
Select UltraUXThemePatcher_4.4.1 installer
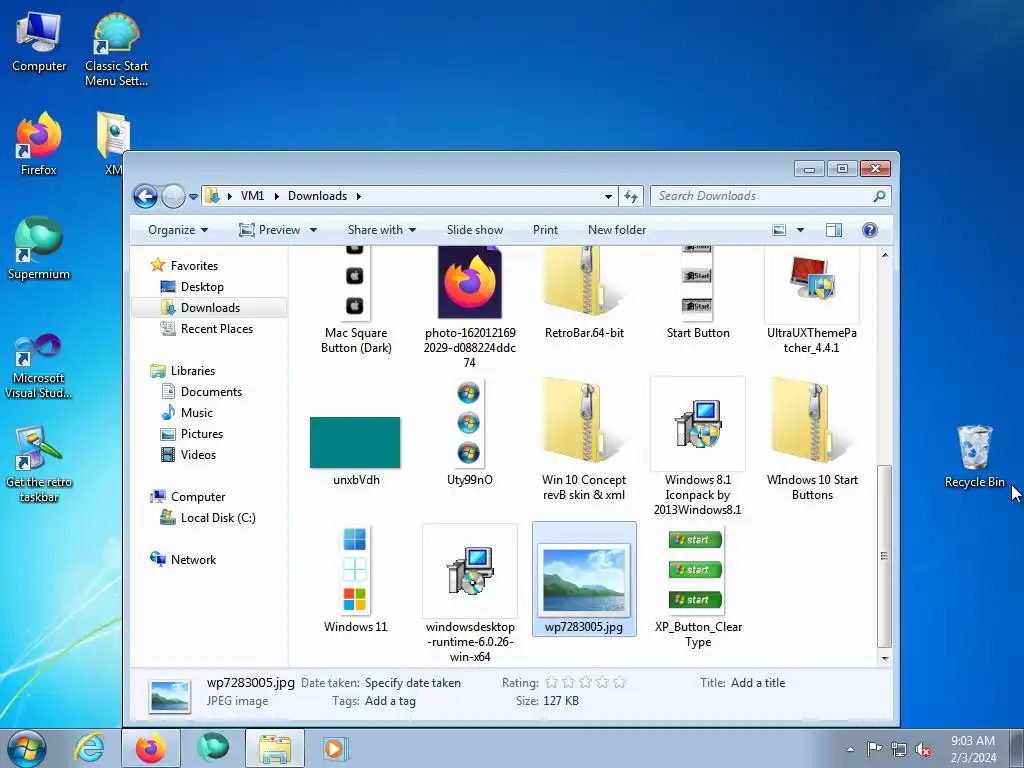pos(812,301)
